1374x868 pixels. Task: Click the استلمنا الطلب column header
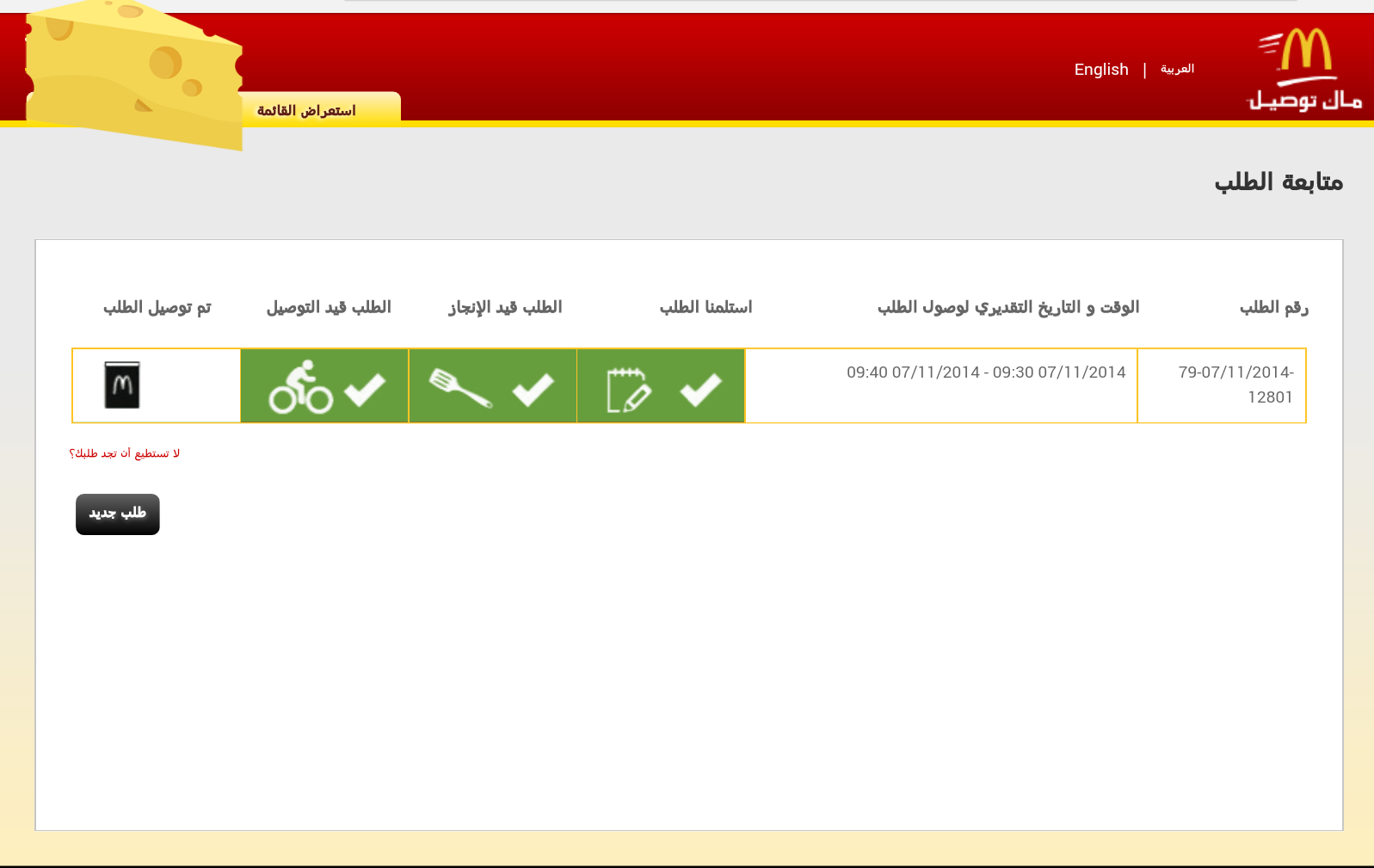pos(705,307)
